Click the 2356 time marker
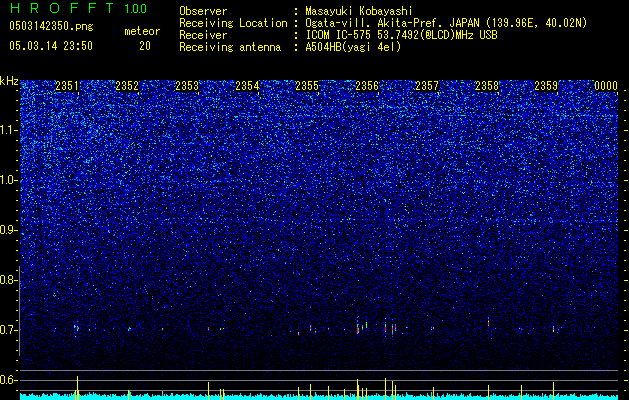This screenshot has width=629, height=400. [x=367, y=86]
